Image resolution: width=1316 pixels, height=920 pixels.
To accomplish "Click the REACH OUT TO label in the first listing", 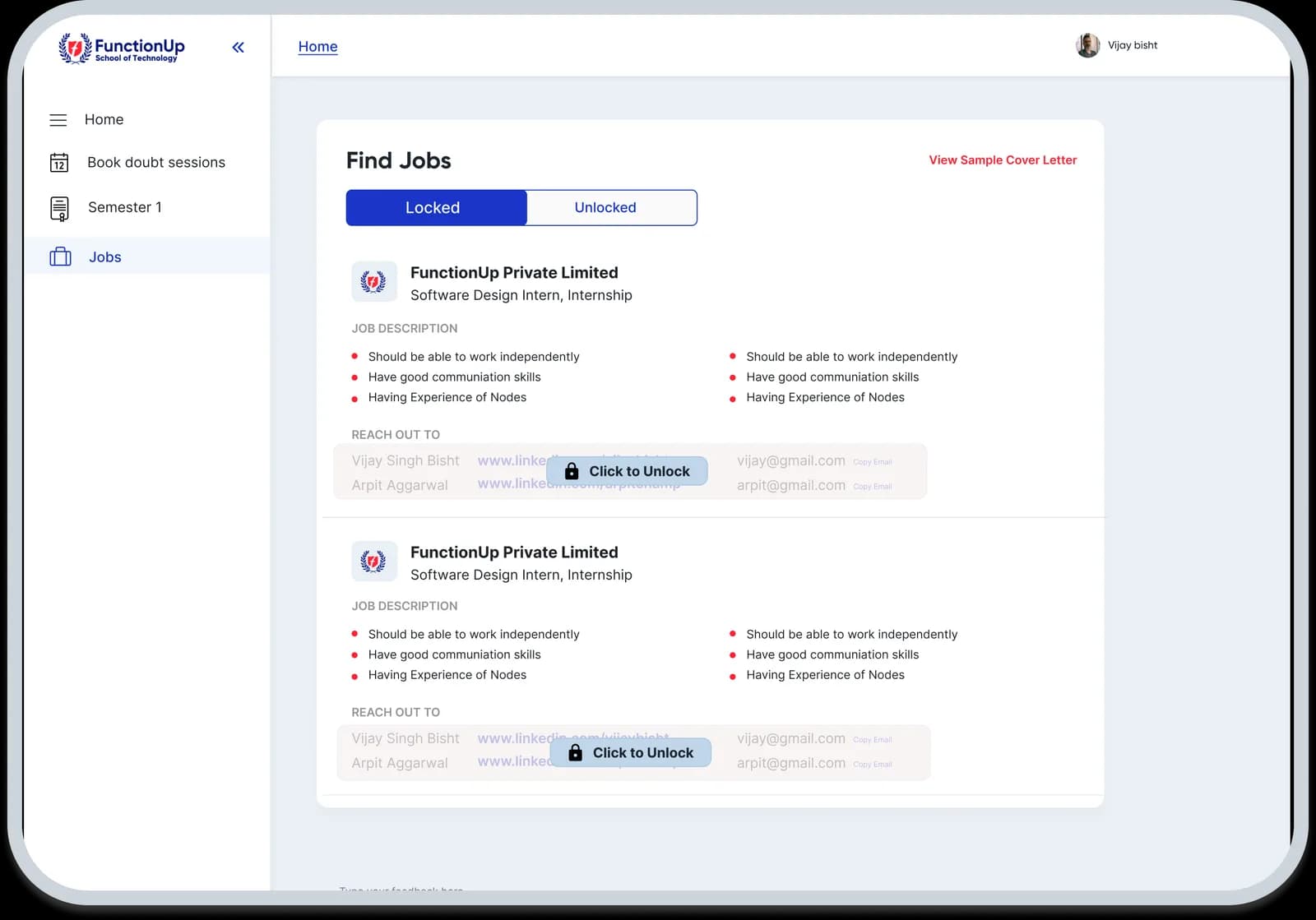I will coord(396,435).
